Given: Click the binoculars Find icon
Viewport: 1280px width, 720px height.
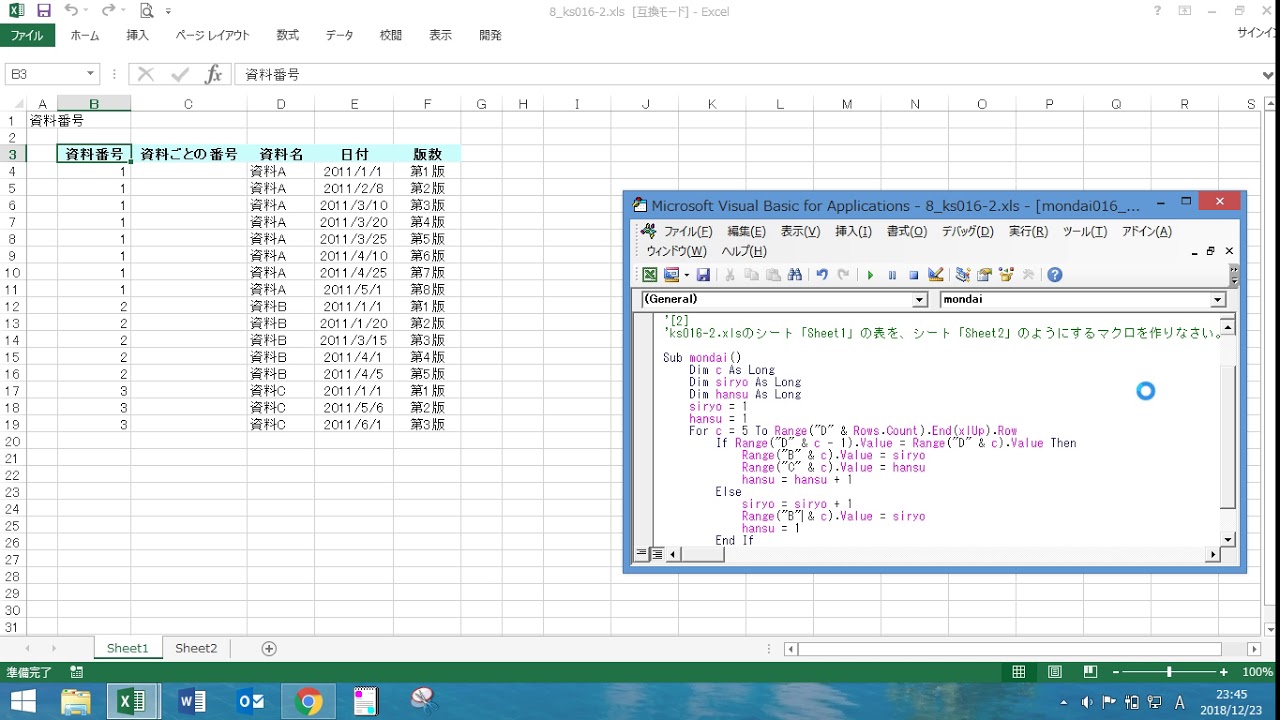Looking at the screenshot, I should [x=795, y=275].
